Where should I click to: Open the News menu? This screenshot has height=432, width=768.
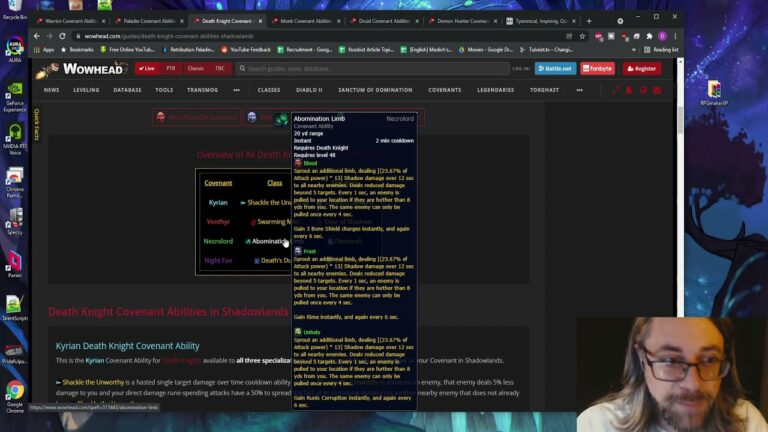tap(51, 90)
